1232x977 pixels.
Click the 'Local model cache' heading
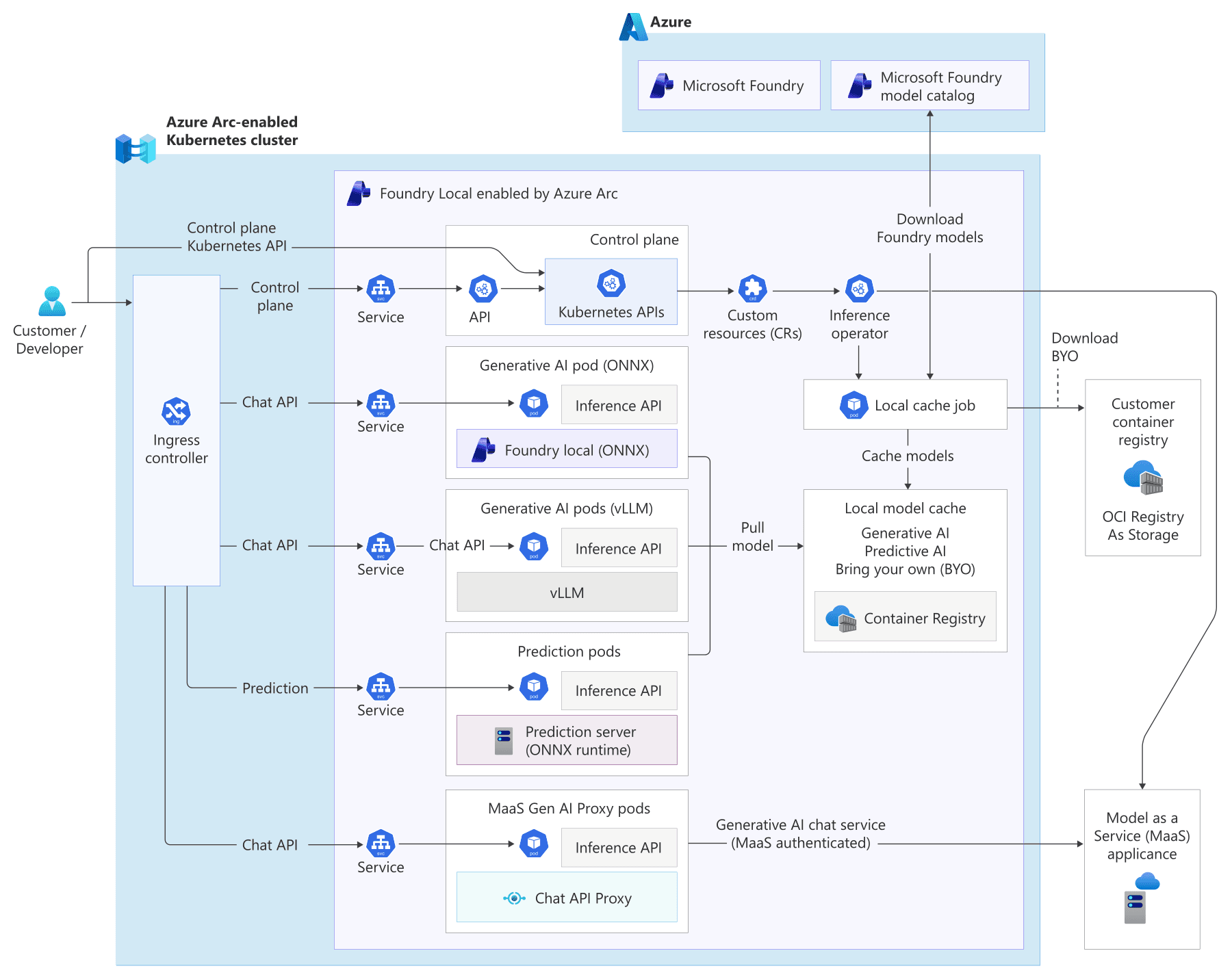pos(905,508)
